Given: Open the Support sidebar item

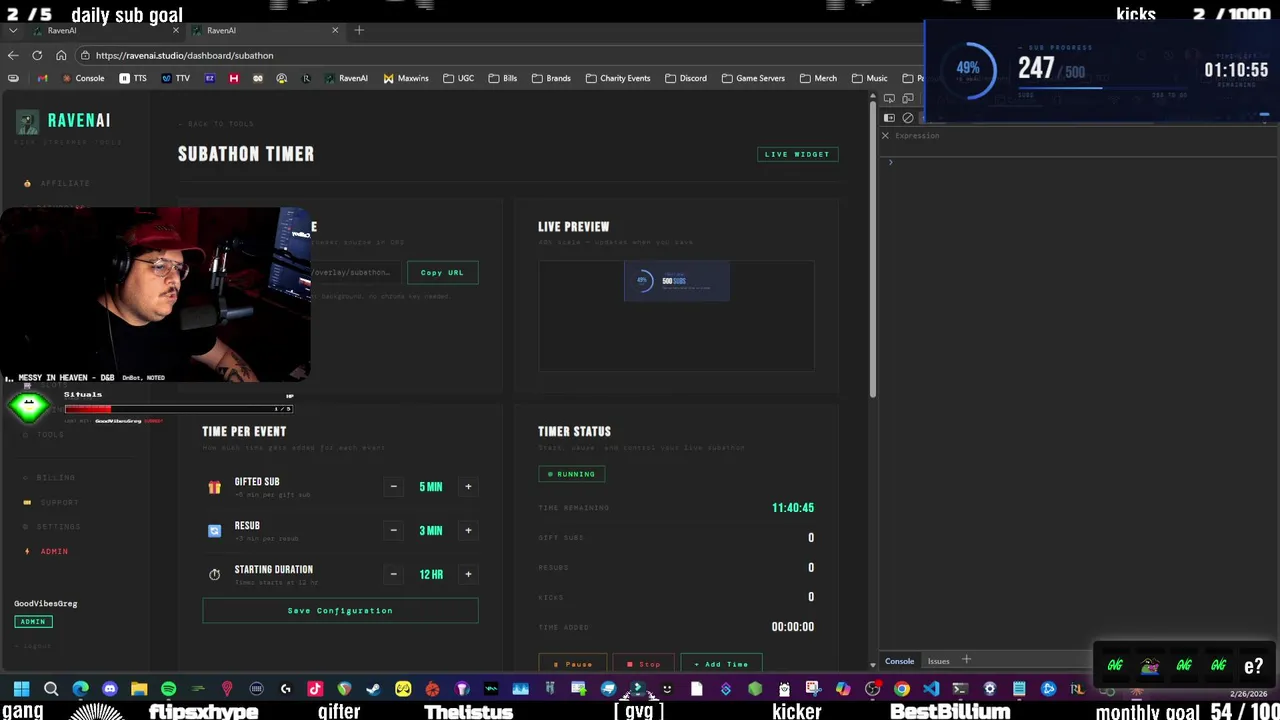Looking at the screenshot, I should click(51, 502).
